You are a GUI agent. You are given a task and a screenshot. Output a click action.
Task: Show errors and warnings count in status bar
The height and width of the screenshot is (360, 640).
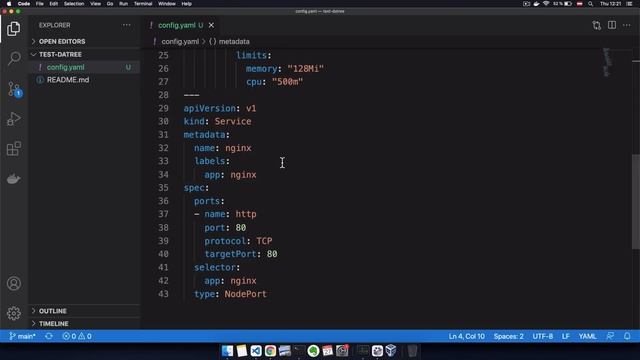click(x=77, y=336)
